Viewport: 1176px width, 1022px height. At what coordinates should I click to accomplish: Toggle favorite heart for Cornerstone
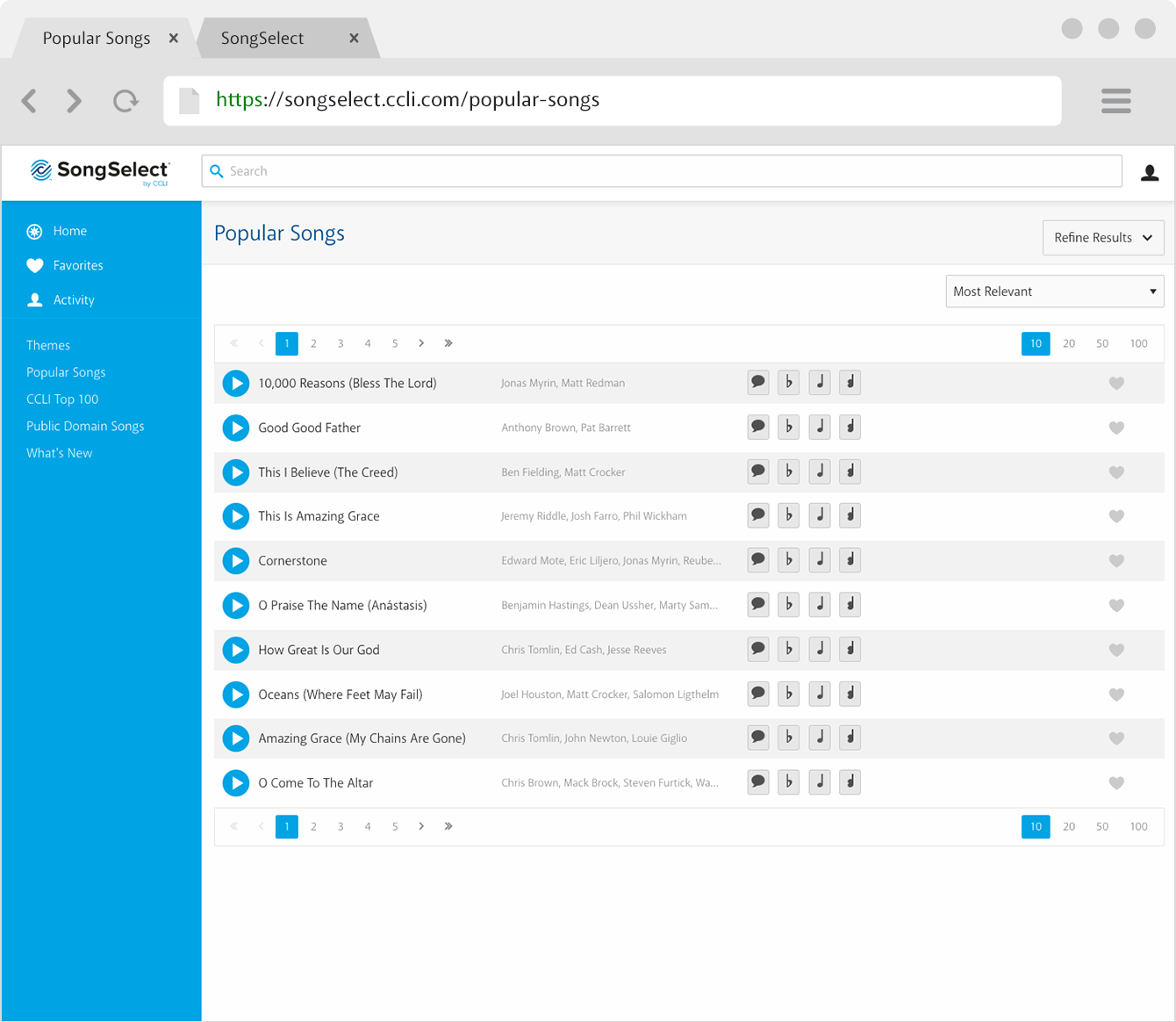point(1116,561)
